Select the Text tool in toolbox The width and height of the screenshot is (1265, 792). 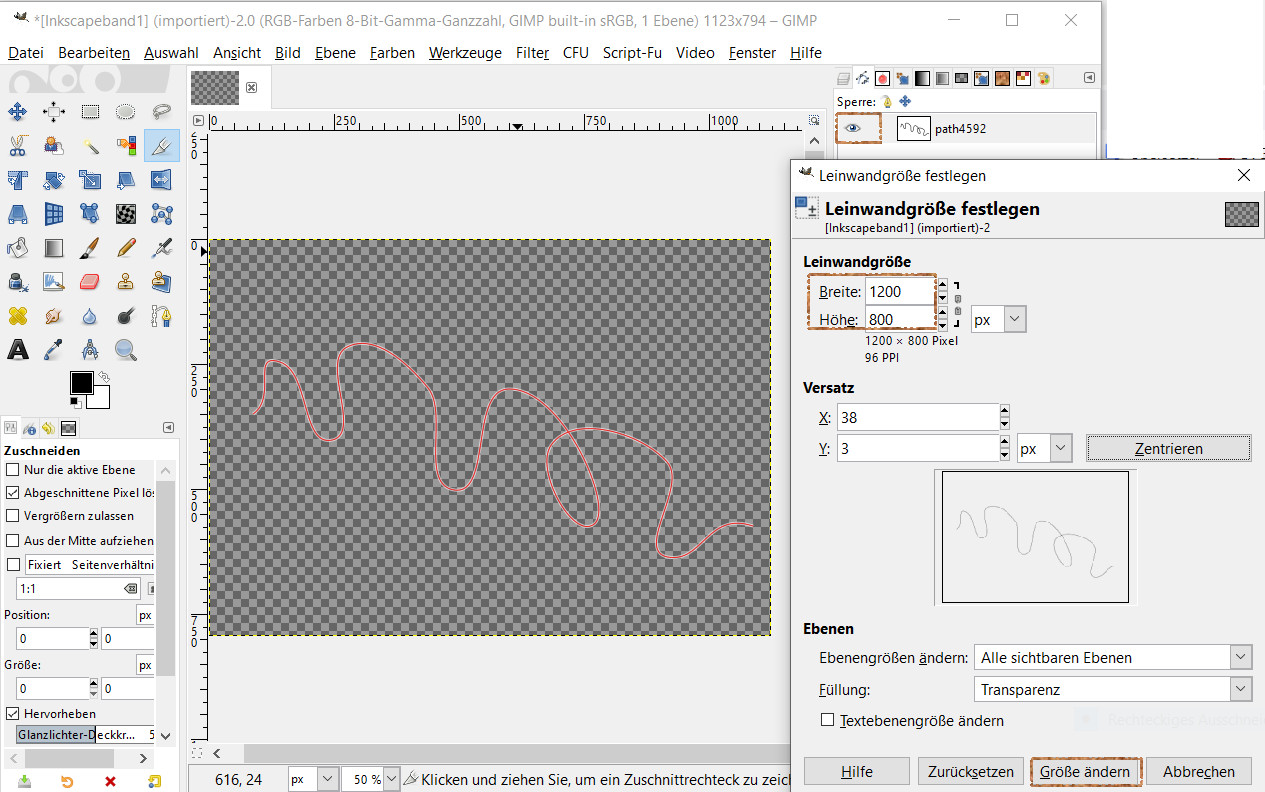18,349
